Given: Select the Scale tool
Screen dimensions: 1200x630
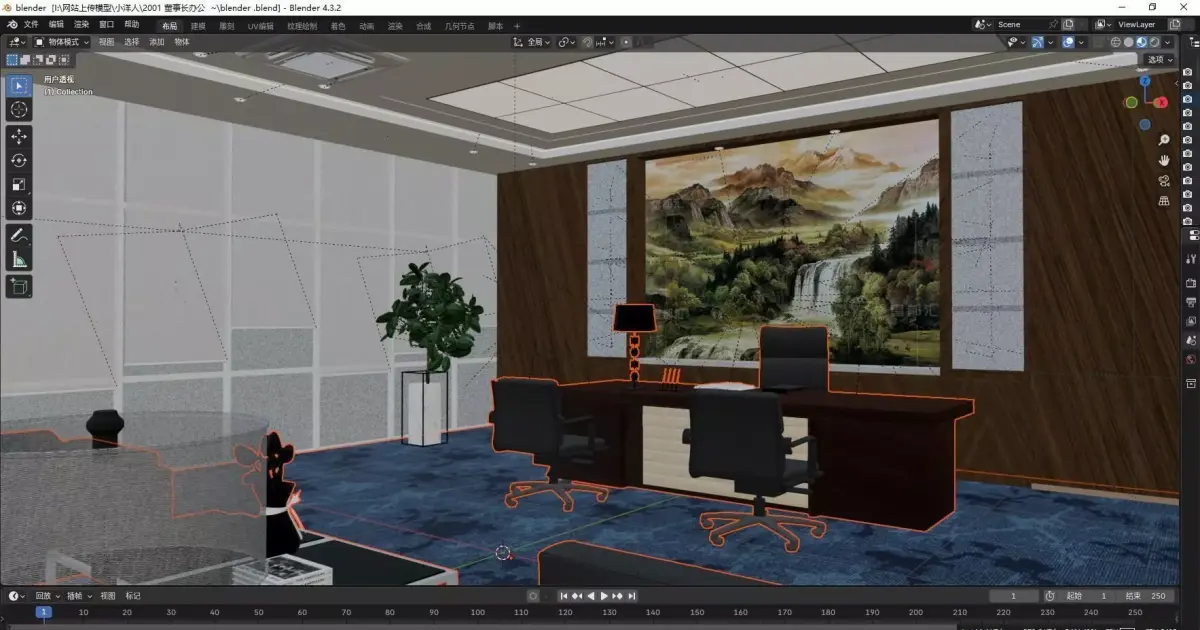Looking at the screenshot, I should 19,184.
